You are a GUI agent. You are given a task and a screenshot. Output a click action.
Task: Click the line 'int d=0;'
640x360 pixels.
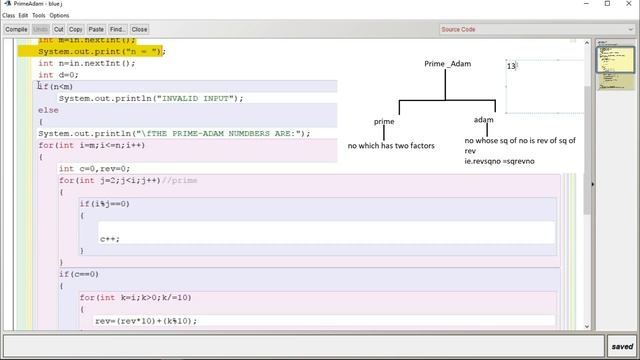[58, 75]
